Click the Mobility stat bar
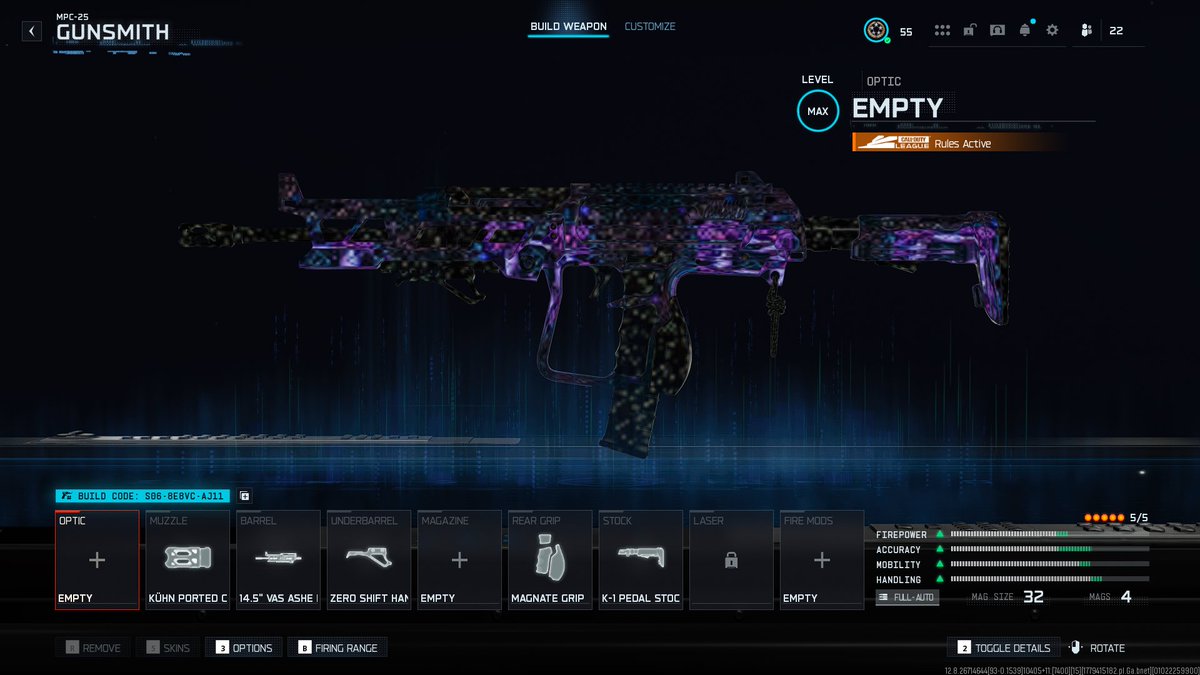Image resolution: width=1200 pixels, height=675 pixels. [1049, 565]
